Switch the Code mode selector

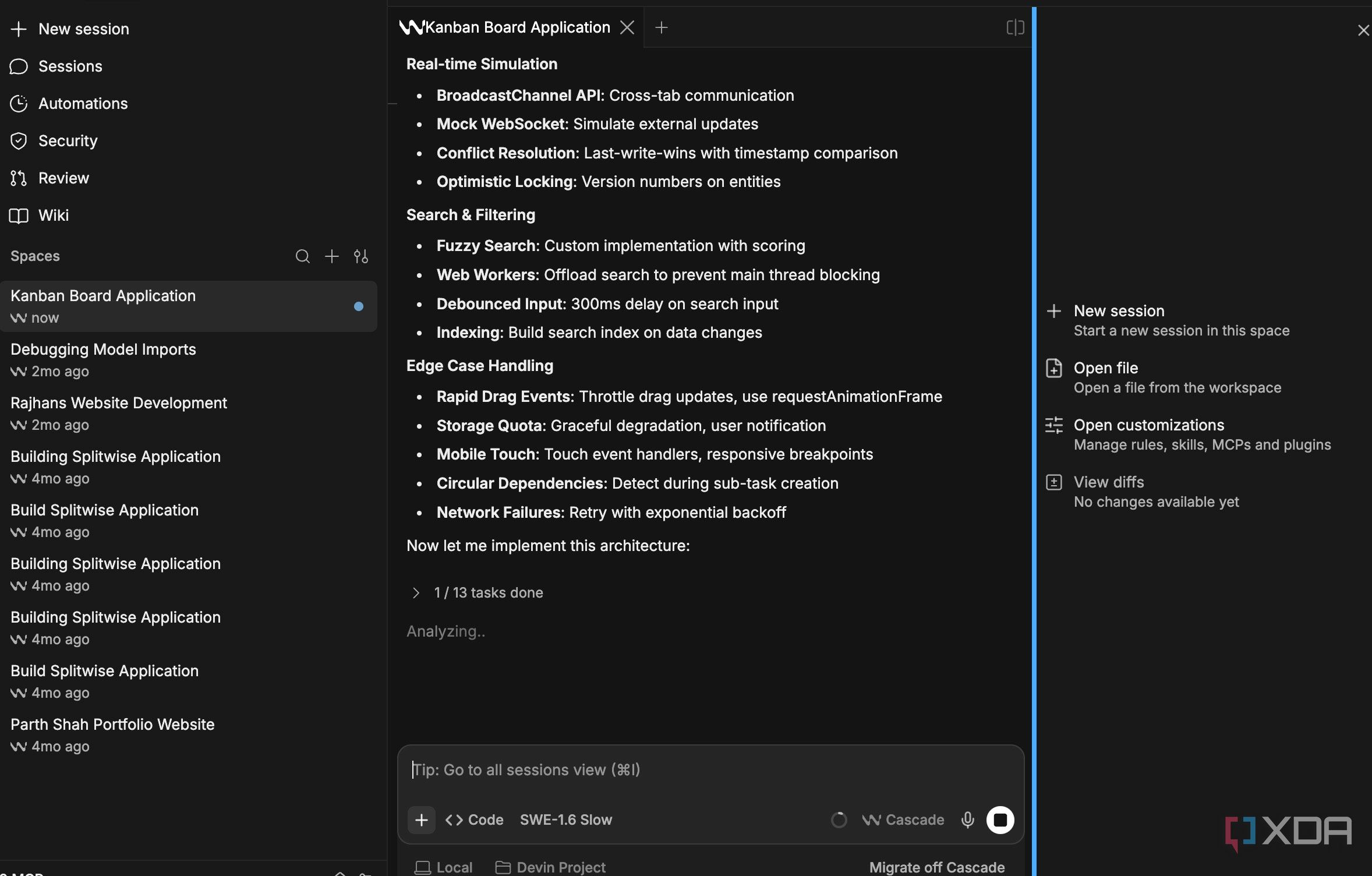[x=474, y=820]
